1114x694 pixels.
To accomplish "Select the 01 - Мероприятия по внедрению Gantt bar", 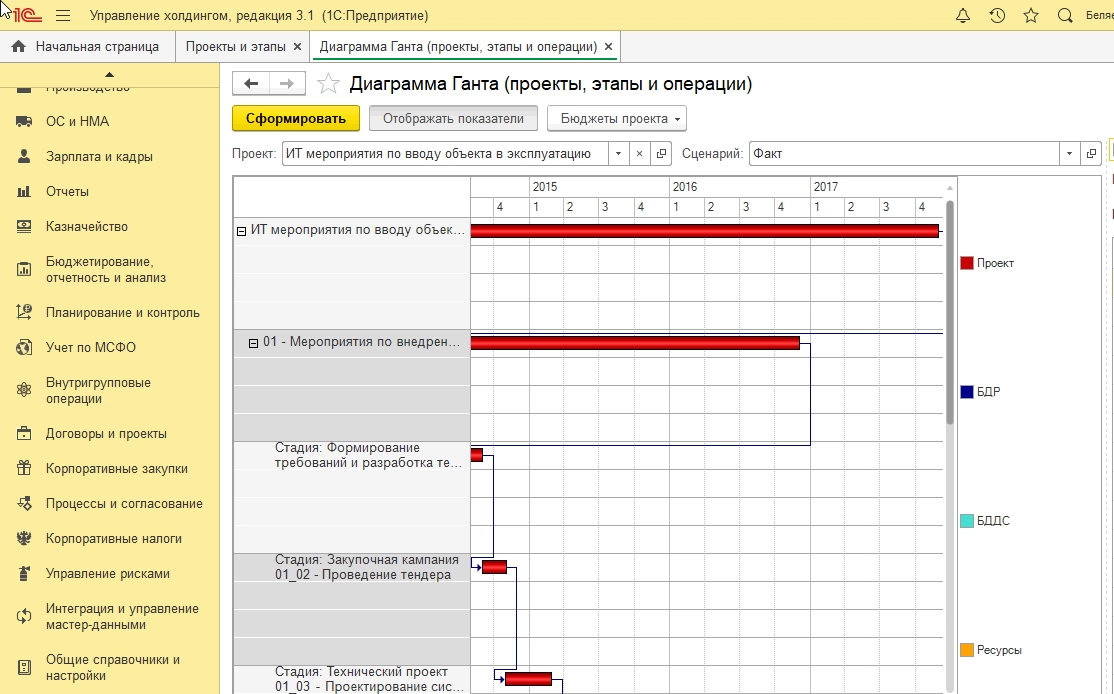I will click(635, 343).
